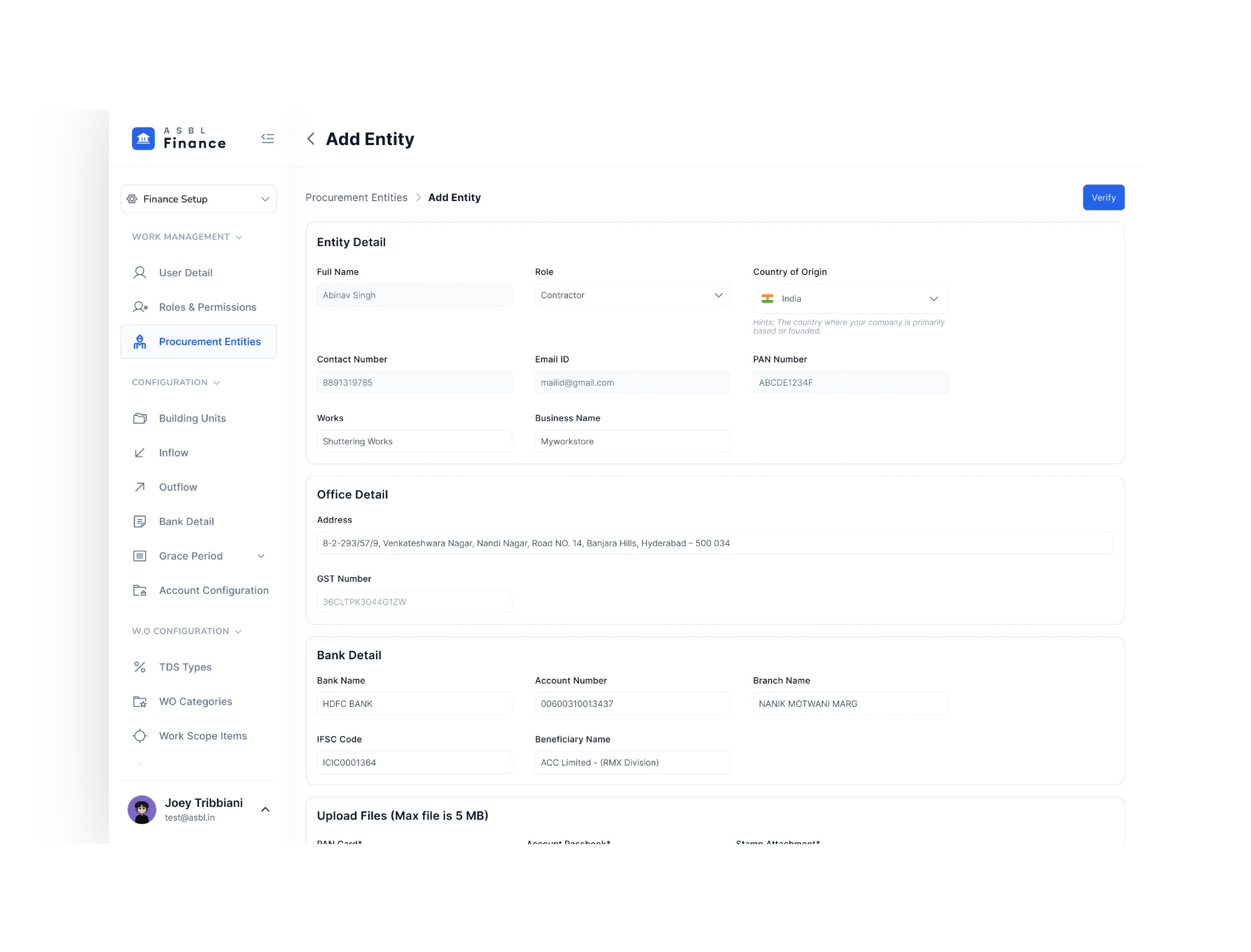Click the India flag icon
Viewport: 1251px width, 952px height.
pos(767,298)
